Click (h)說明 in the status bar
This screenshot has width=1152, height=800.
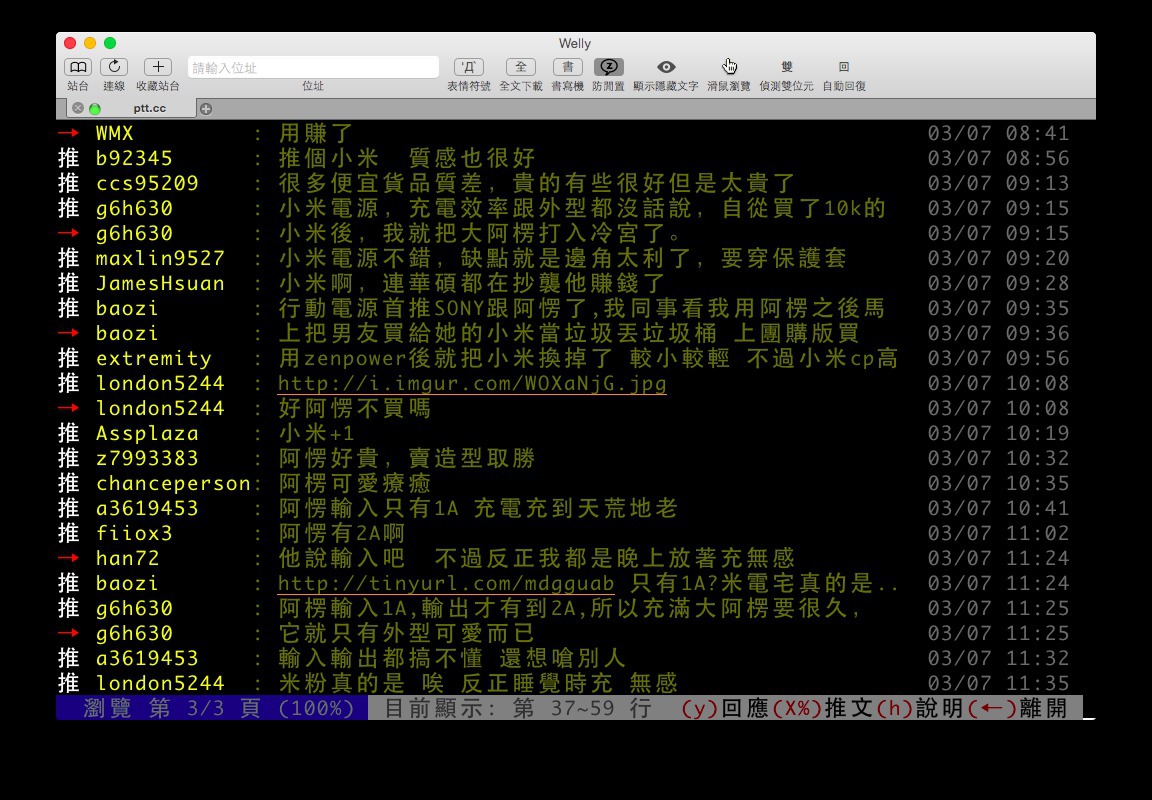point(918,708)
